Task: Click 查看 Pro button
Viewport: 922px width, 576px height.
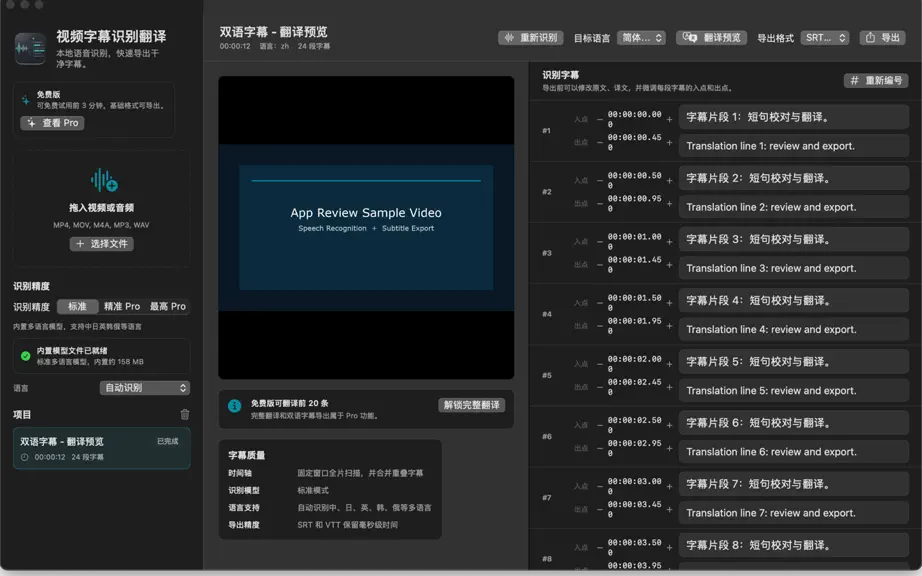Action: pyautogui.click(x=52, y=123)
